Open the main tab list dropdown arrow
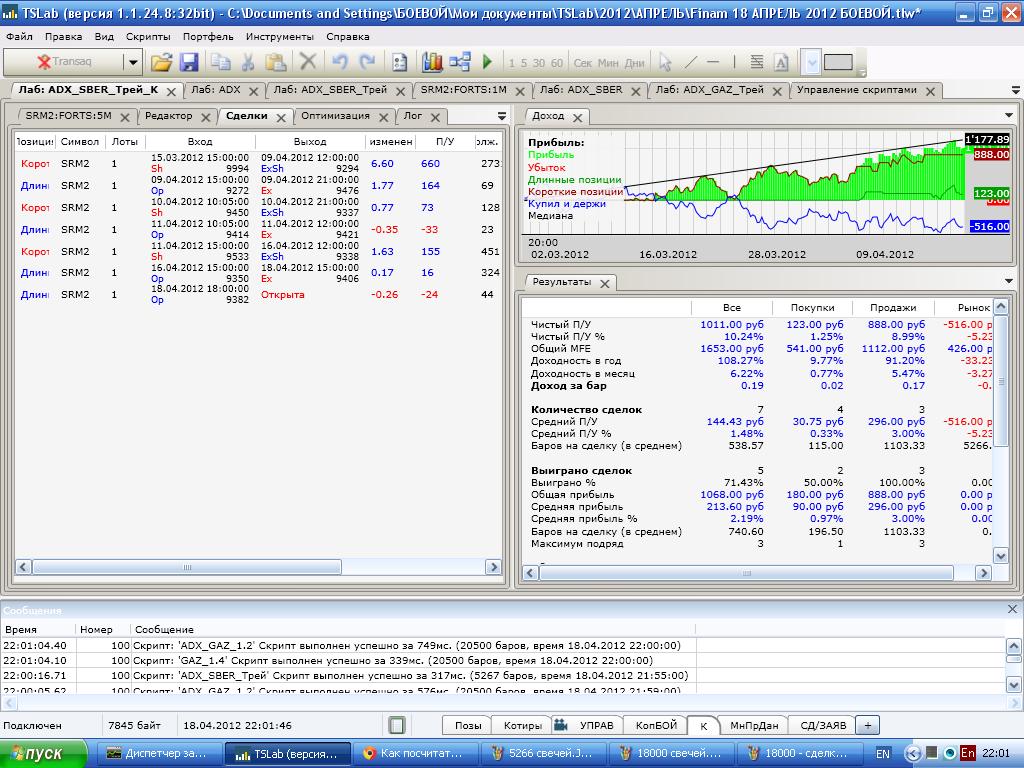1024x768 pixels. point(1016,90)
